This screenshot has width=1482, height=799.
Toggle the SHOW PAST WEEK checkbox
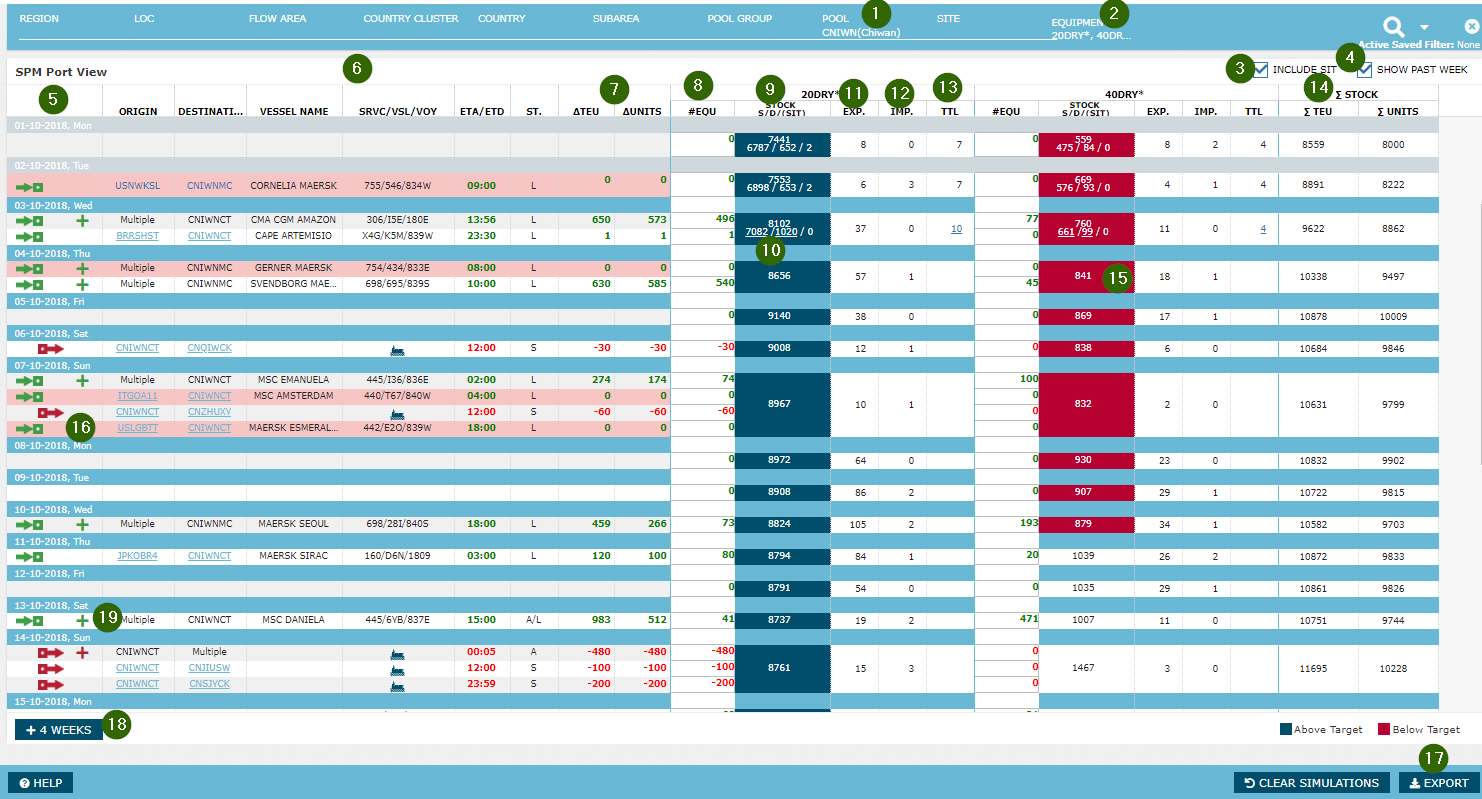1364,69
